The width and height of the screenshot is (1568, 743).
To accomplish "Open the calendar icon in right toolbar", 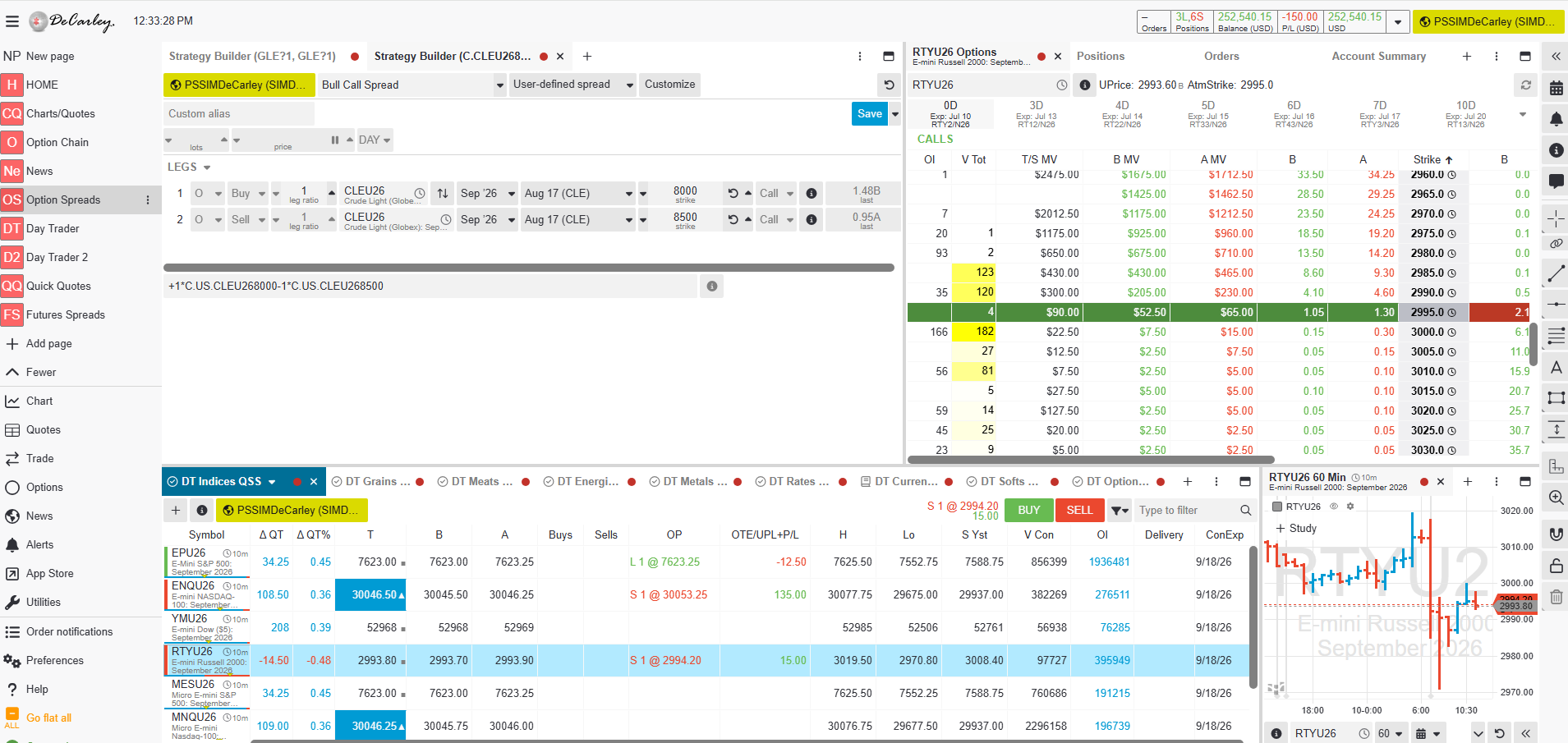I will coord(1556,88).
